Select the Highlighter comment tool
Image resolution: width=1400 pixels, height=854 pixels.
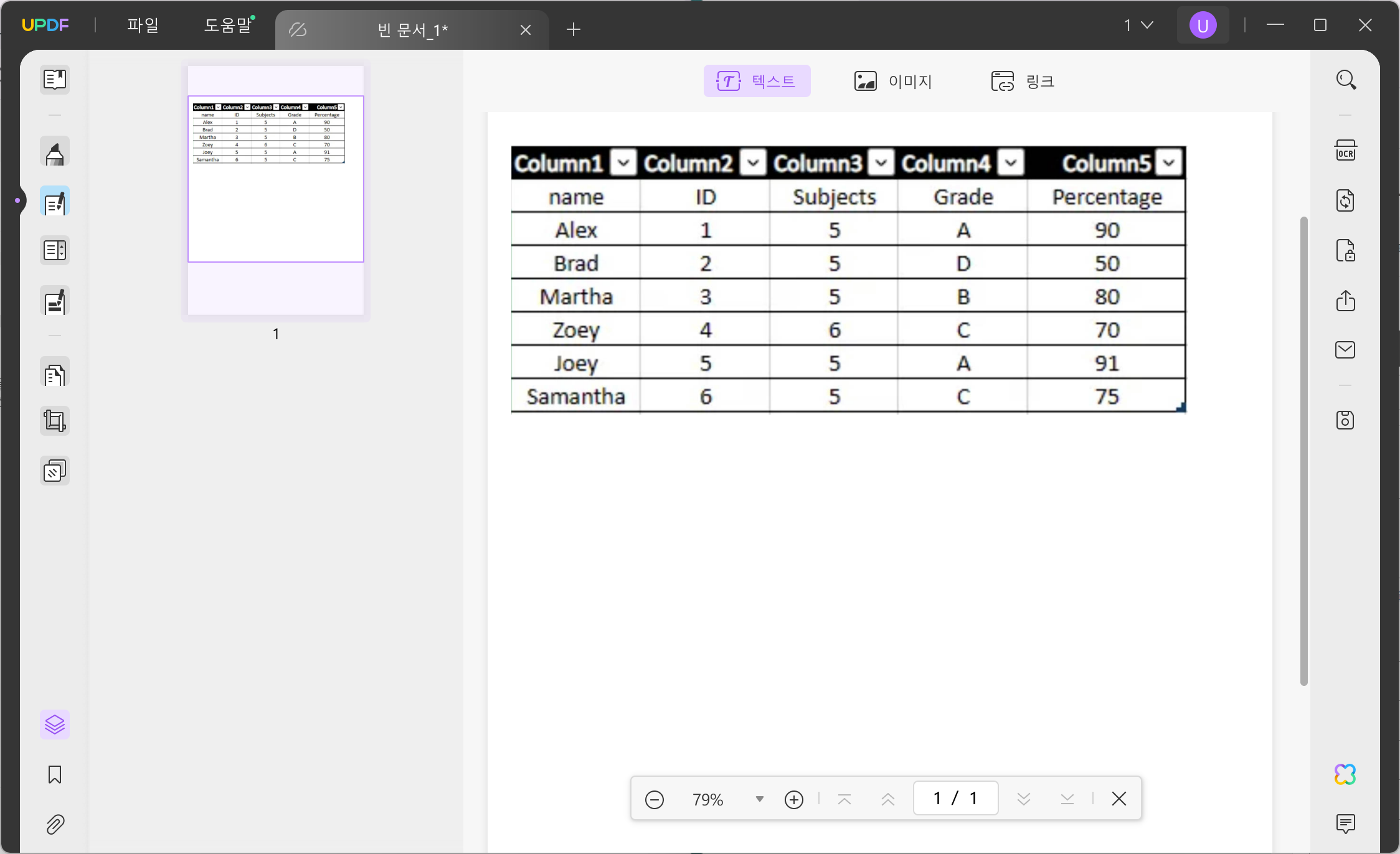pos(55,151)
